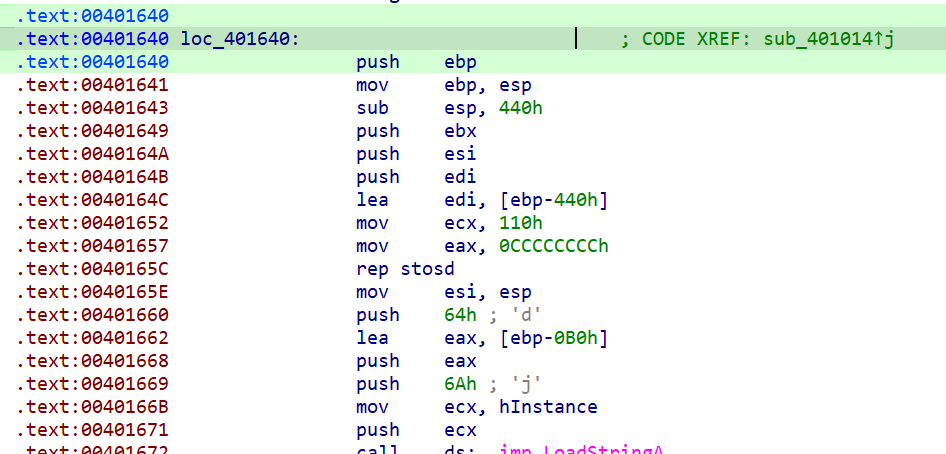The image size is (946, 454).
Task: Click the 0CCCCCCCCh constant
Action: [554, 246]
